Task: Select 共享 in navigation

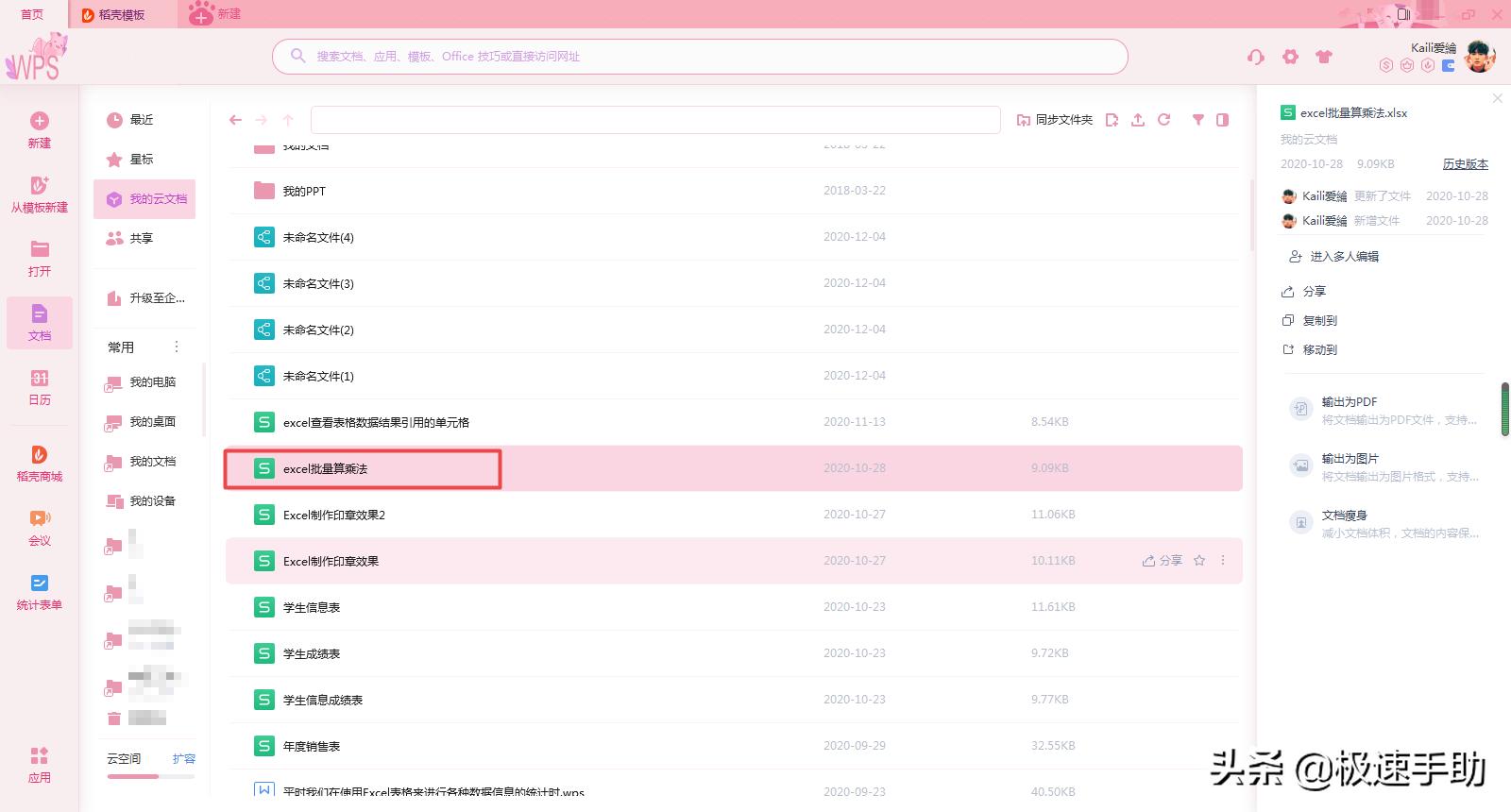Action: point(144,239)
